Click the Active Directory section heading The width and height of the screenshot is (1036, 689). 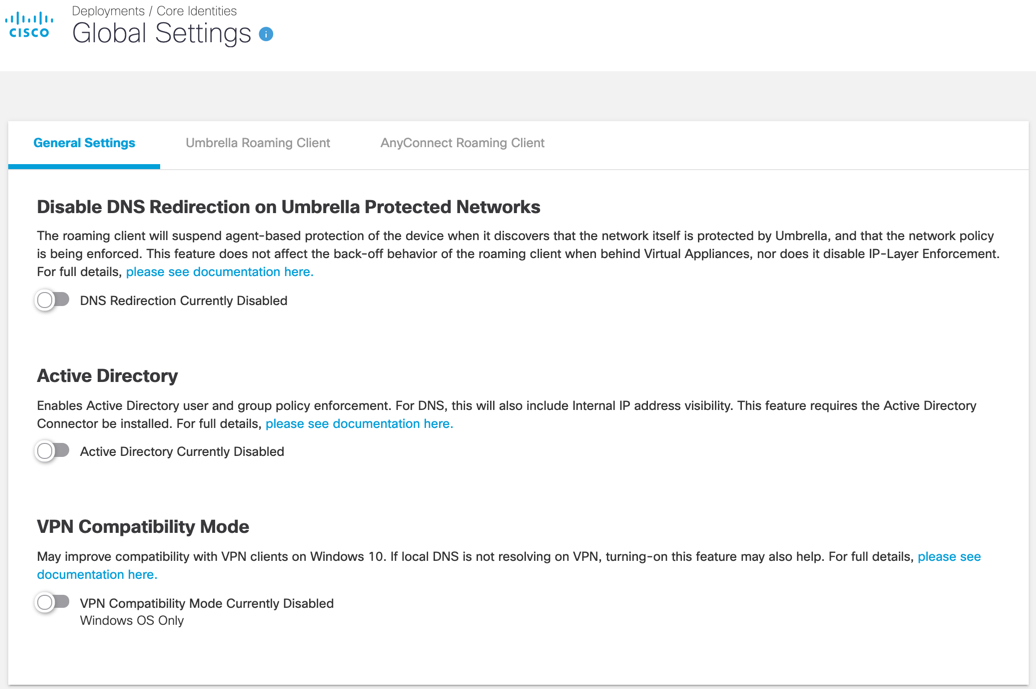point(107,376)
